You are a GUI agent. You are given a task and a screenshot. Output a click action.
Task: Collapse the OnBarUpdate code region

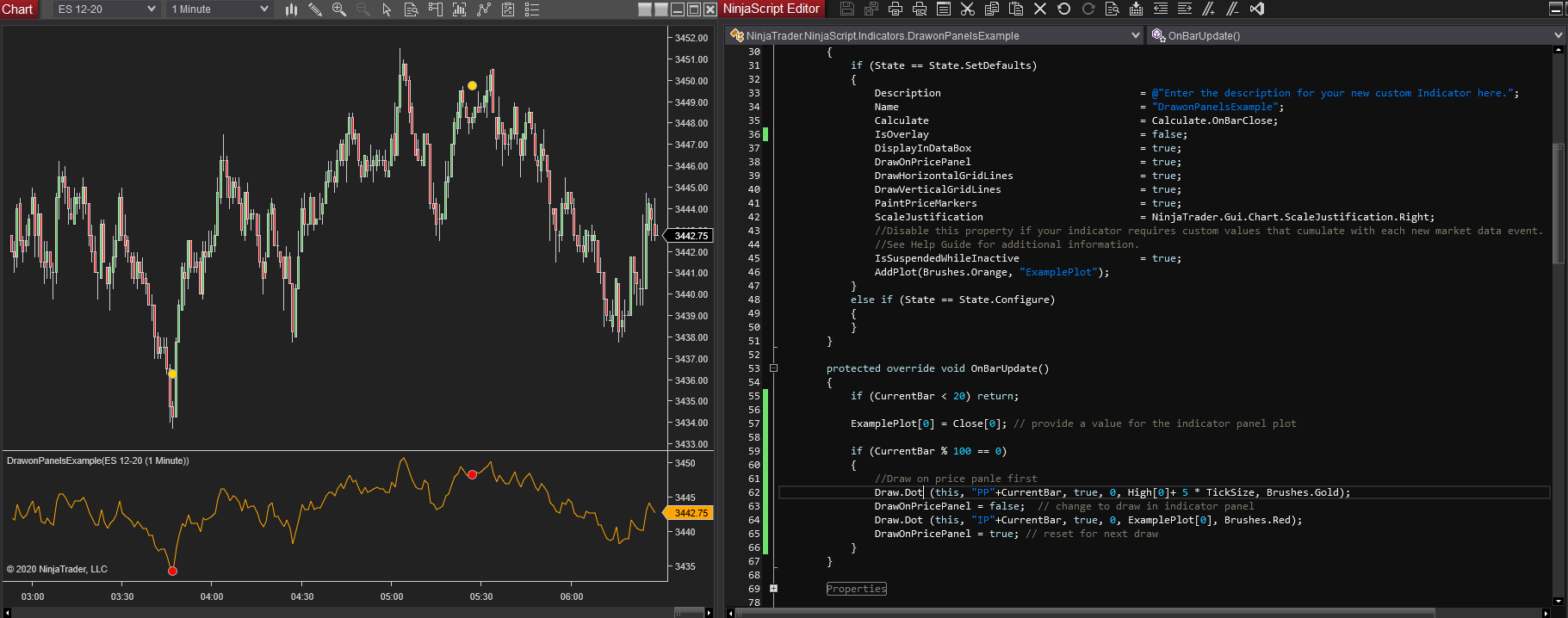(x=773, y=368)
